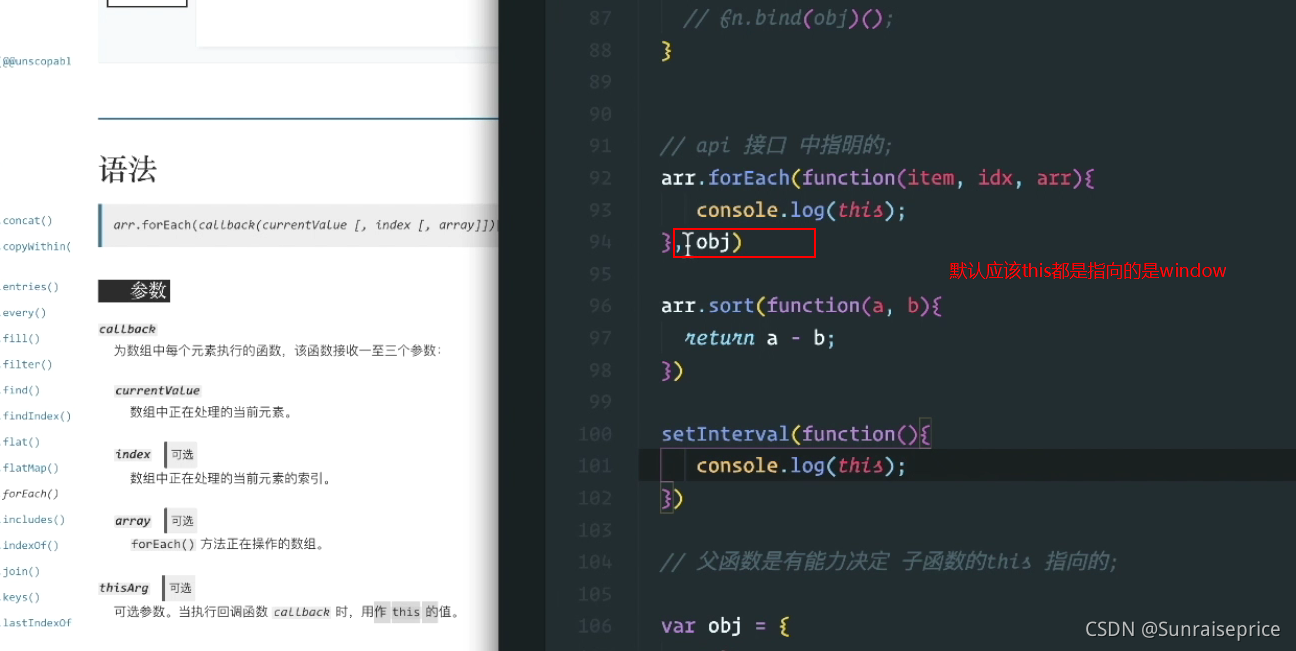Open the join() sidebar link
This screenshot has height=651, width=1296.
click(21, 571)
